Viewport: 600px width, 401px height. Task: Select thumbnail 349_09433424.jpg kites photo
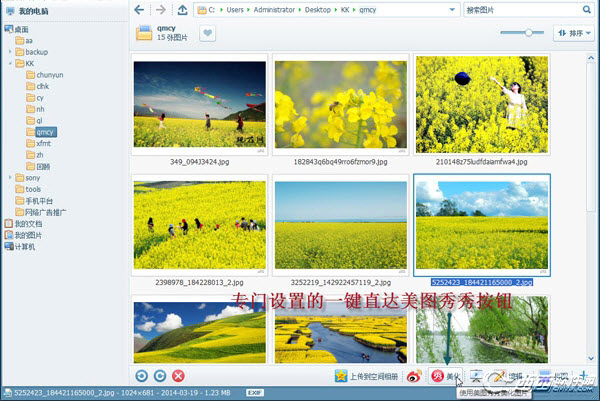pos(199,104)
